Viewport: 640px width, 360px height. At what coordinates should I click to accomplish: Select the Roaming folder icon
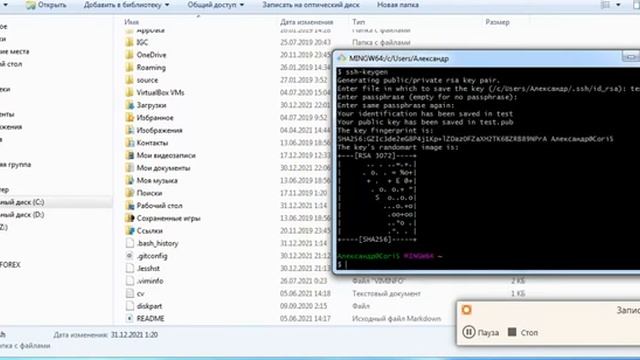tap(129, 67)
